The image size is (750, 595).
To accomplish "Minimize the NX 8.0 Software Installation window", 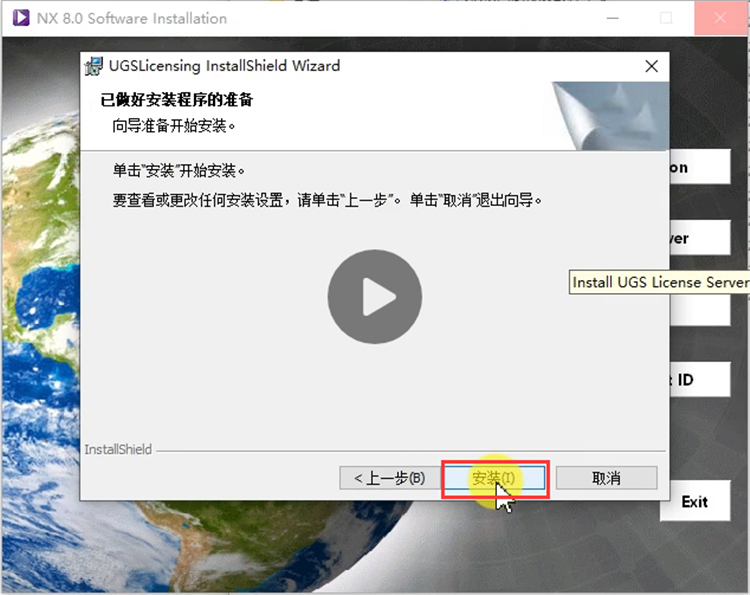I will 613,18.
